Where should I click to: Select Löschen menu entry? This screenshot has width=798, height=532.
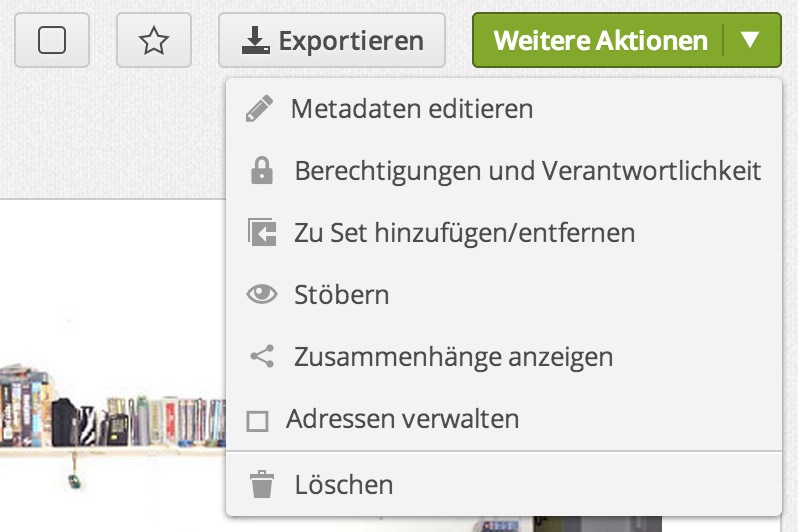343,486
